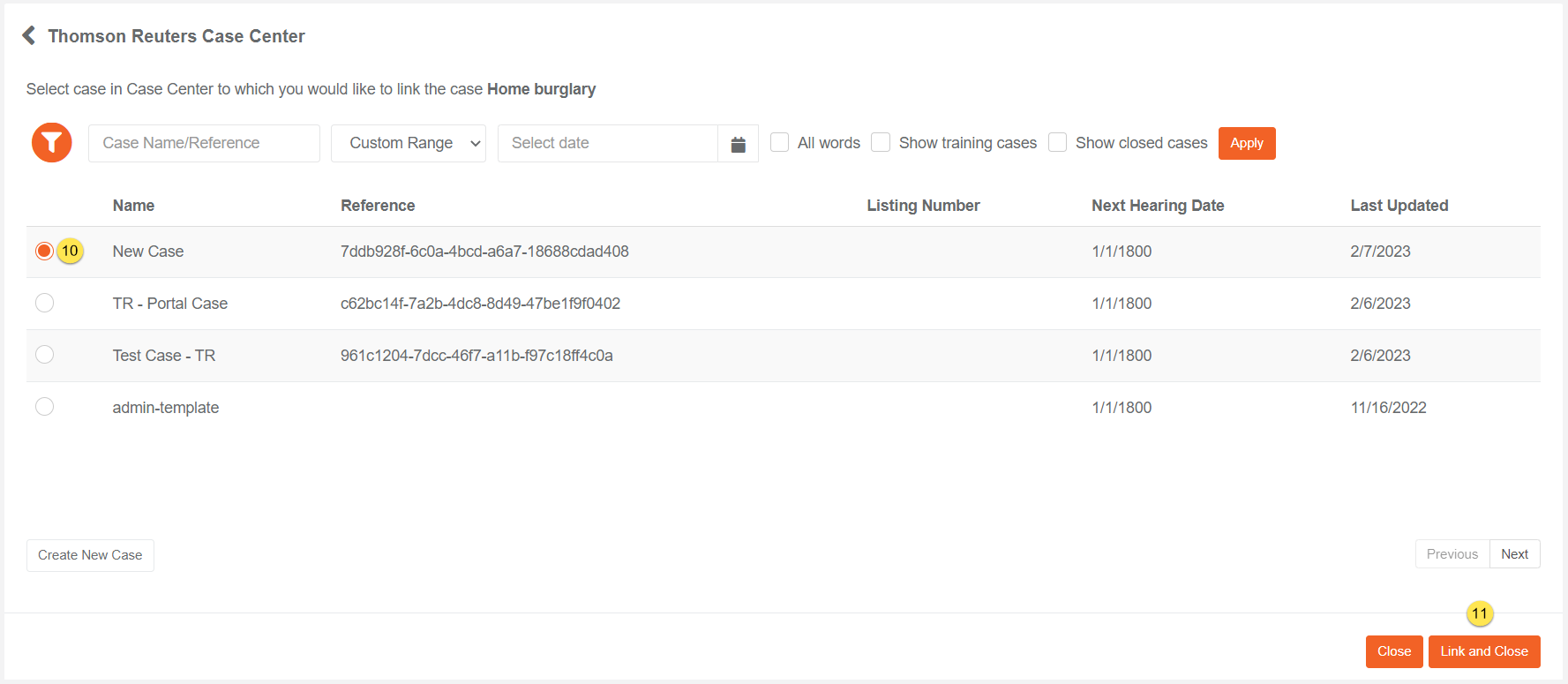Select the Test Case - TR radio button

click(44, 355)
